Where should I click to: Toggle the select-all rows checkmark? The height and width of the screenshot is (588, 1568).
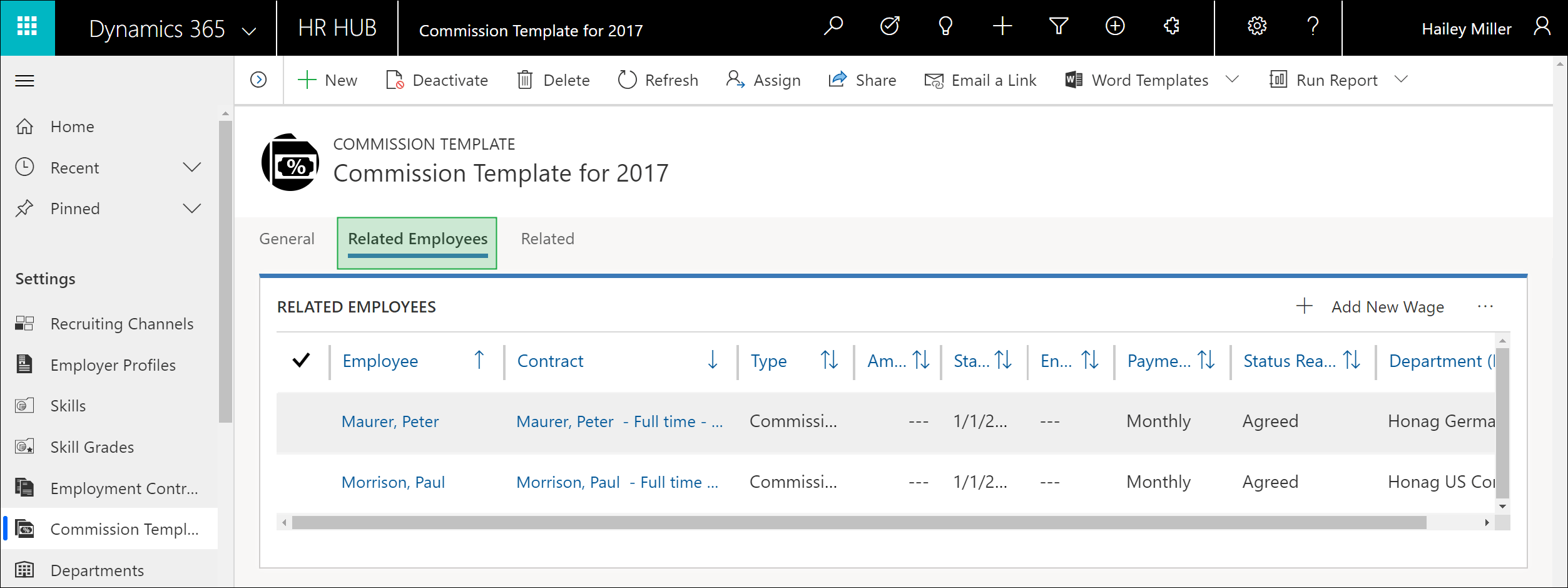pyautogui.click(x=301, y=360)
